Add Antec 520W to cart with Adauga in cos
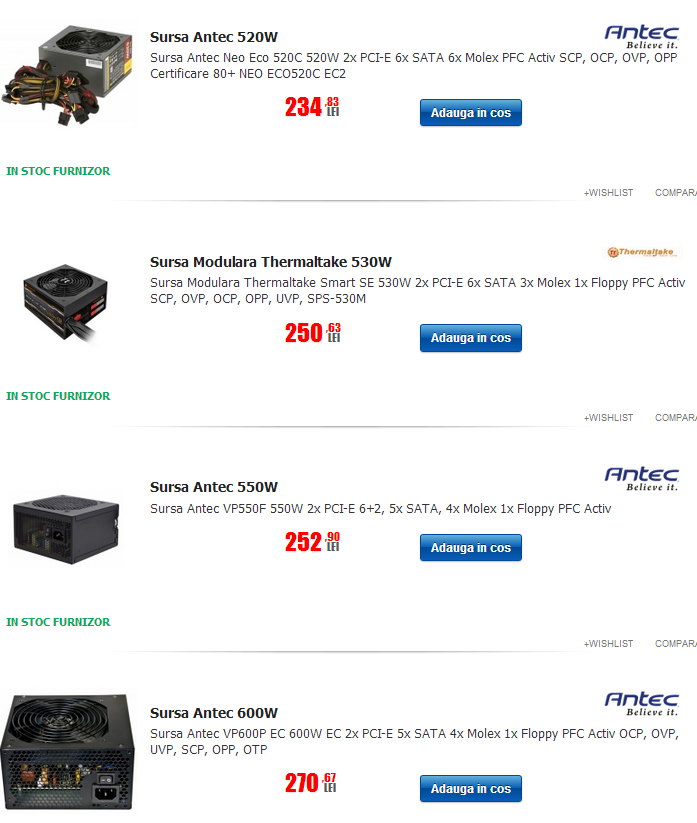697x823 pixels. coord(471,113)
